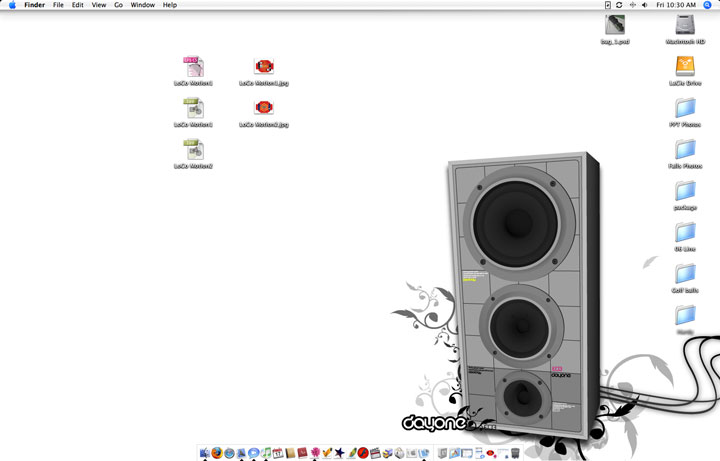Select the LaCie Motion2 TIFF file

point(193,150)
